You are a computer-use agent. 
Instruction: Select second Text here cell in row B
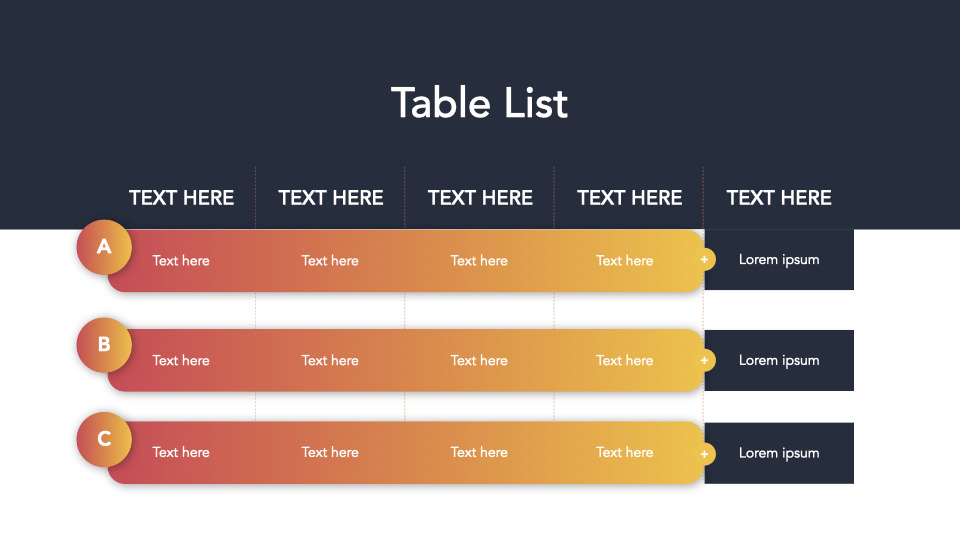point(330,361)
